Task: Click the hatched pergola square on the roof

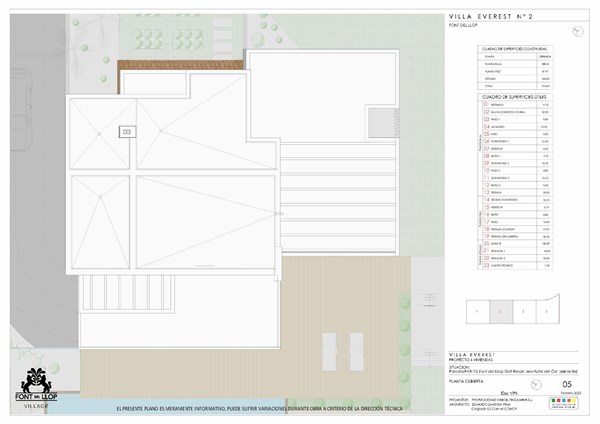Action: pos(382,122)
